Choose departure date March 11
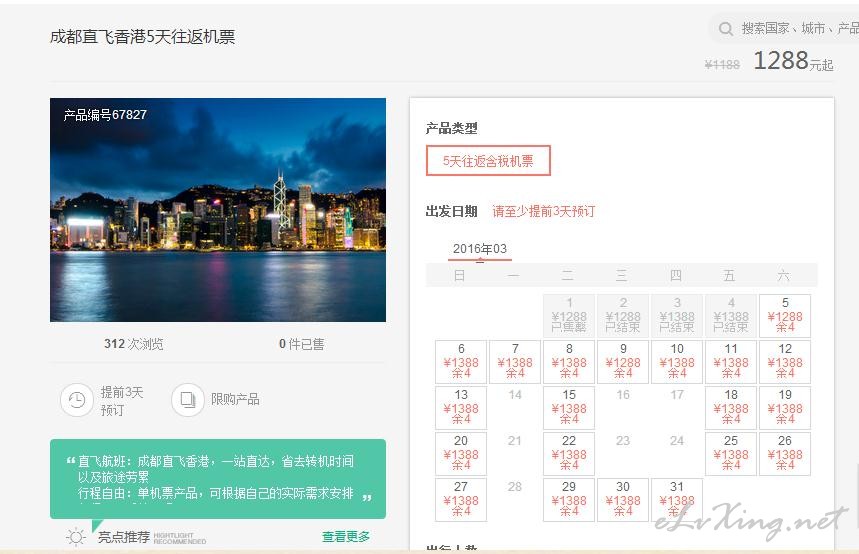 coord(731,362)
